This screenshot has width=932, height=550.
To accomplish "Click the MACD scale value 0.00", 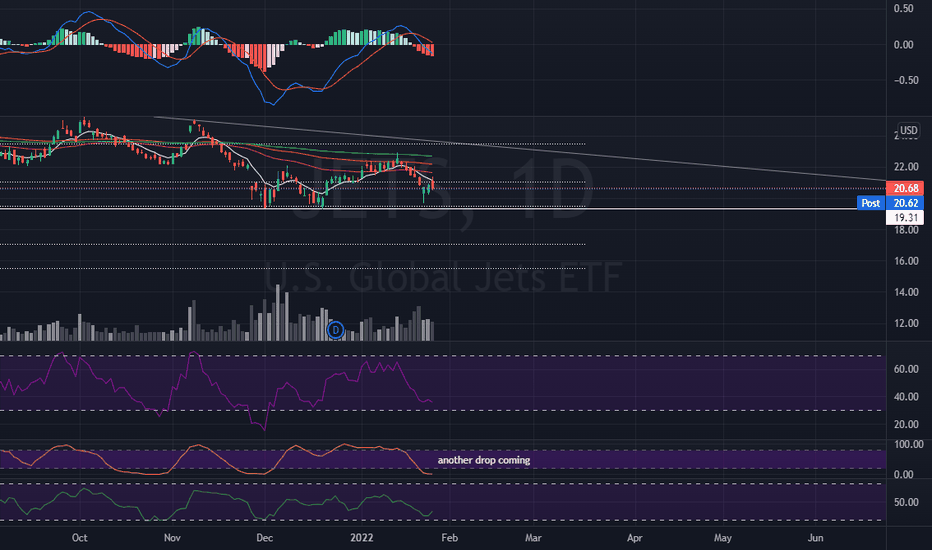I will tap(903, 45).
